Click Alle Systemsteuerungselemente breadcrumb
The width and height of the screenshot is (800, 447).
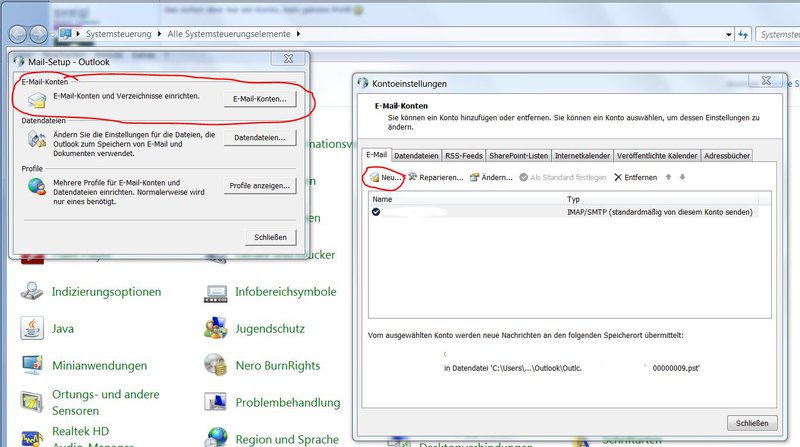229,34
